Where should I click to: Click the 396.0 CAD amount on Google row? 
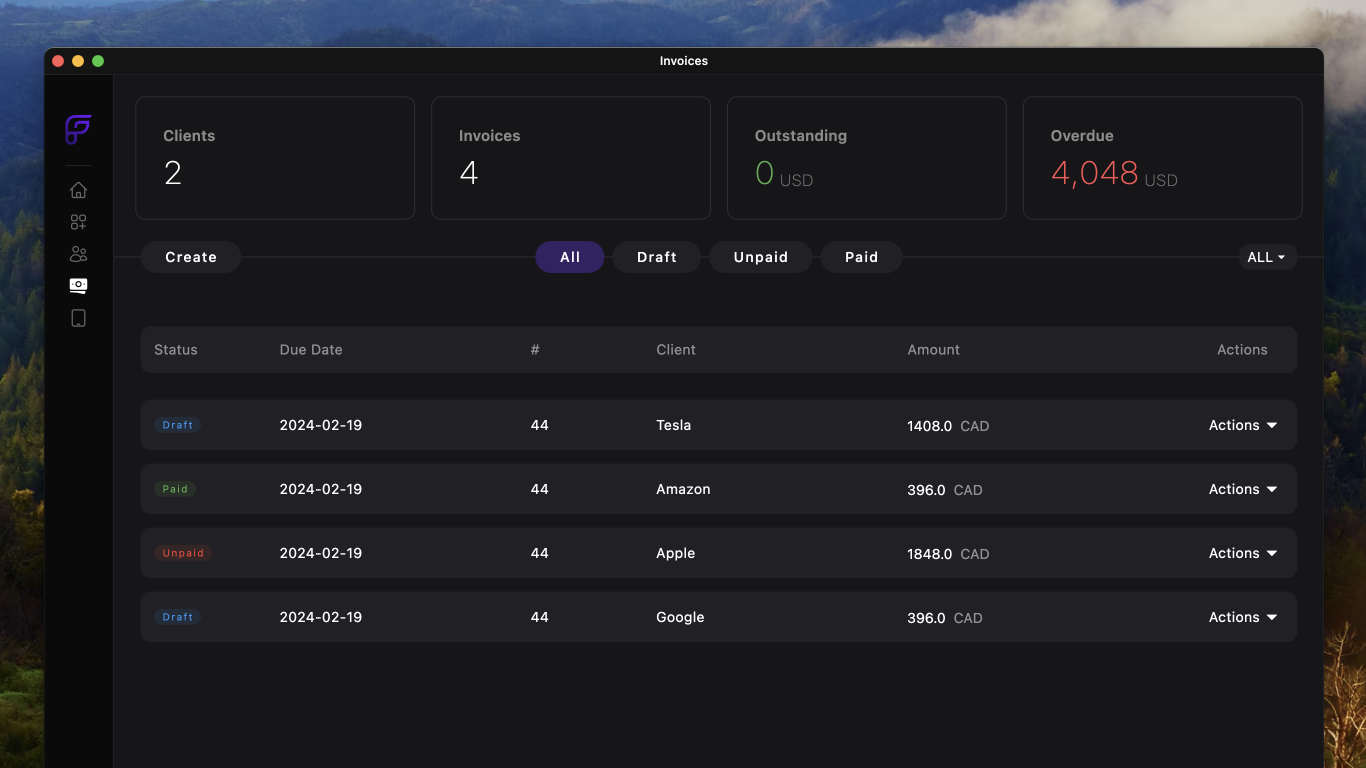pyautogui.click(x=945, y=618)
